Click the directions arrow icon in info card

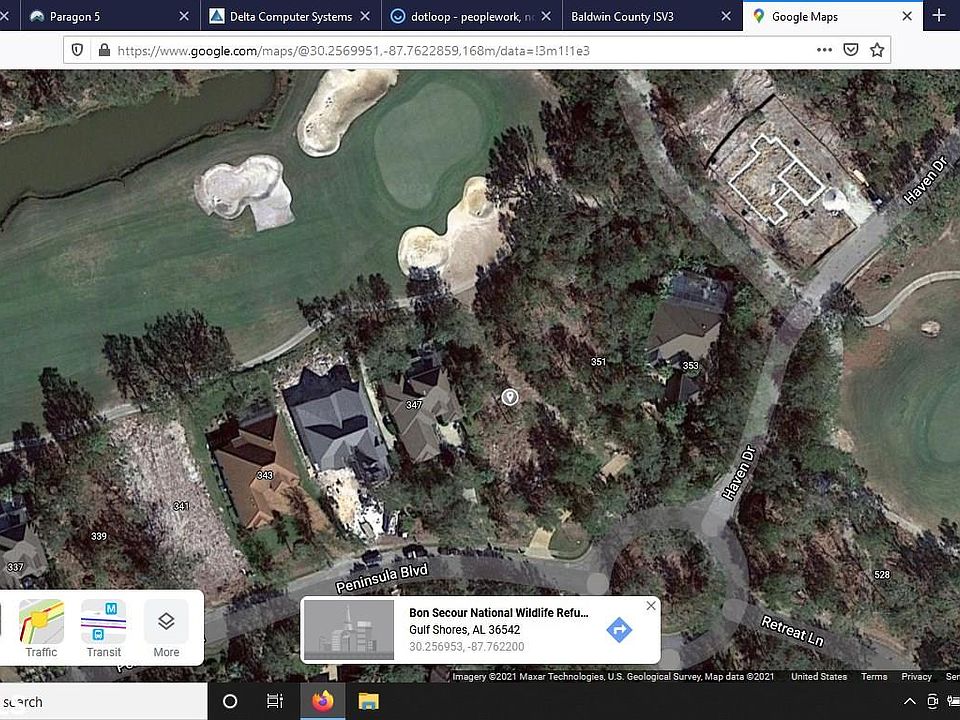coord(619,629)
